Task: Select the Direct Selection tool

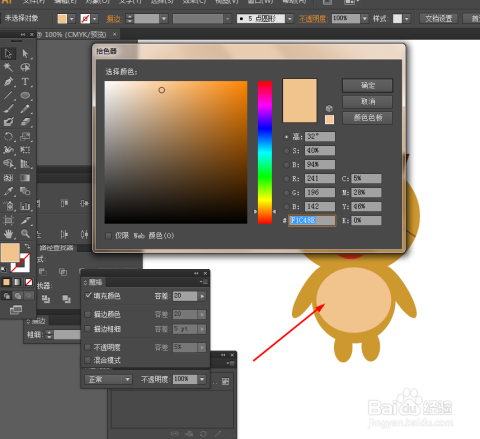Action: coord(25,53)
